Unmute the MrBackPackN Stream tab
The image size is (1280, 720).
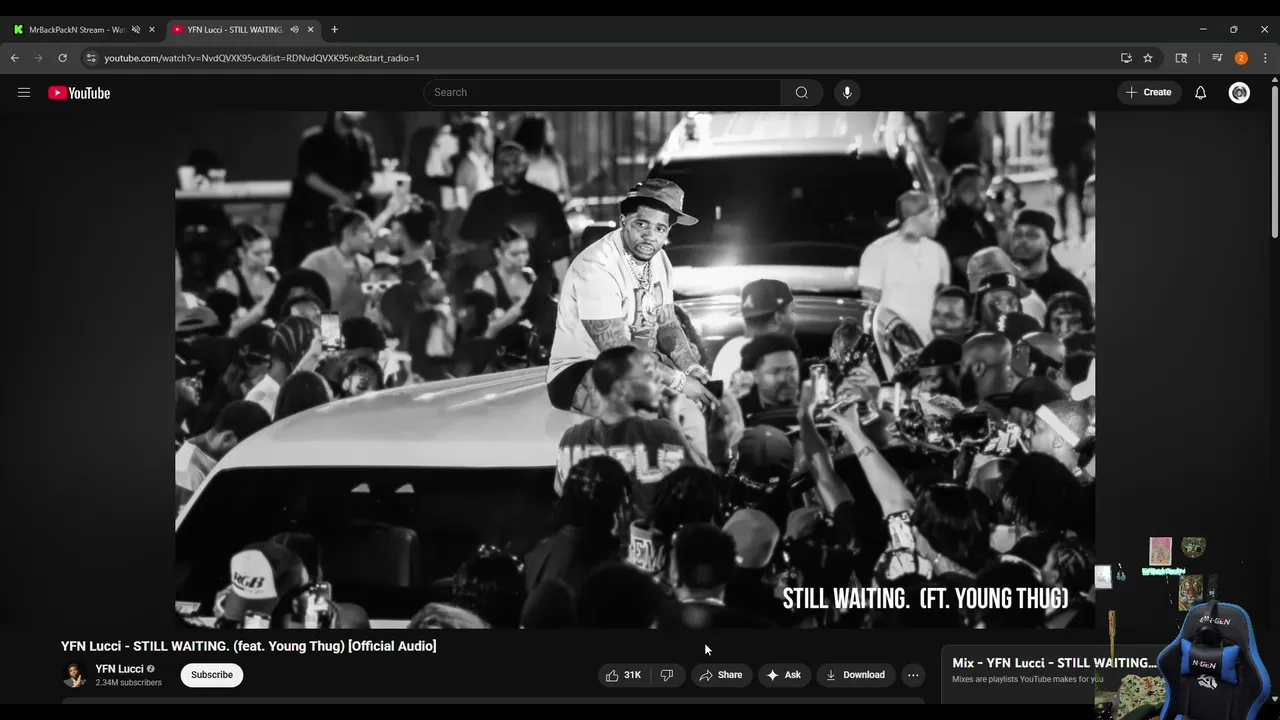pos(136,30)
